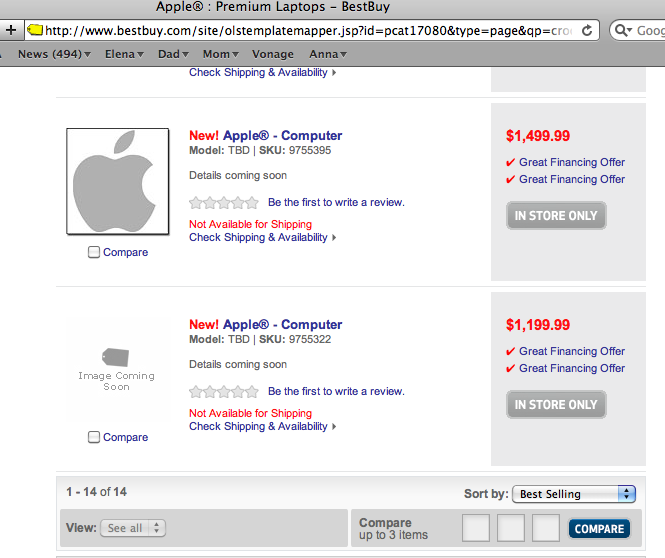Open the Vonage bookmark

coord(273,54)
